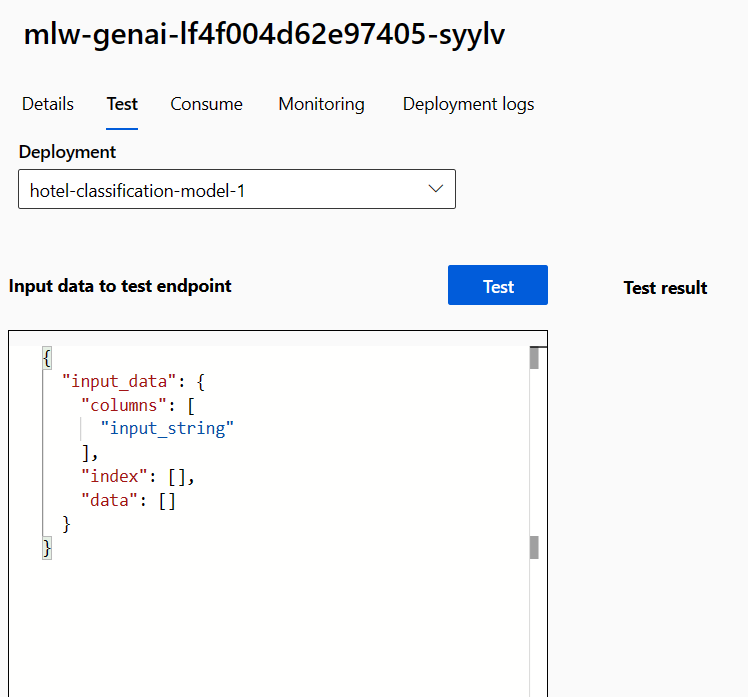The height and width of the screenshot is (697, 748).
Task: Open the Deployment dropdown hotel-classification-model-1
Action: click(237, 189)
